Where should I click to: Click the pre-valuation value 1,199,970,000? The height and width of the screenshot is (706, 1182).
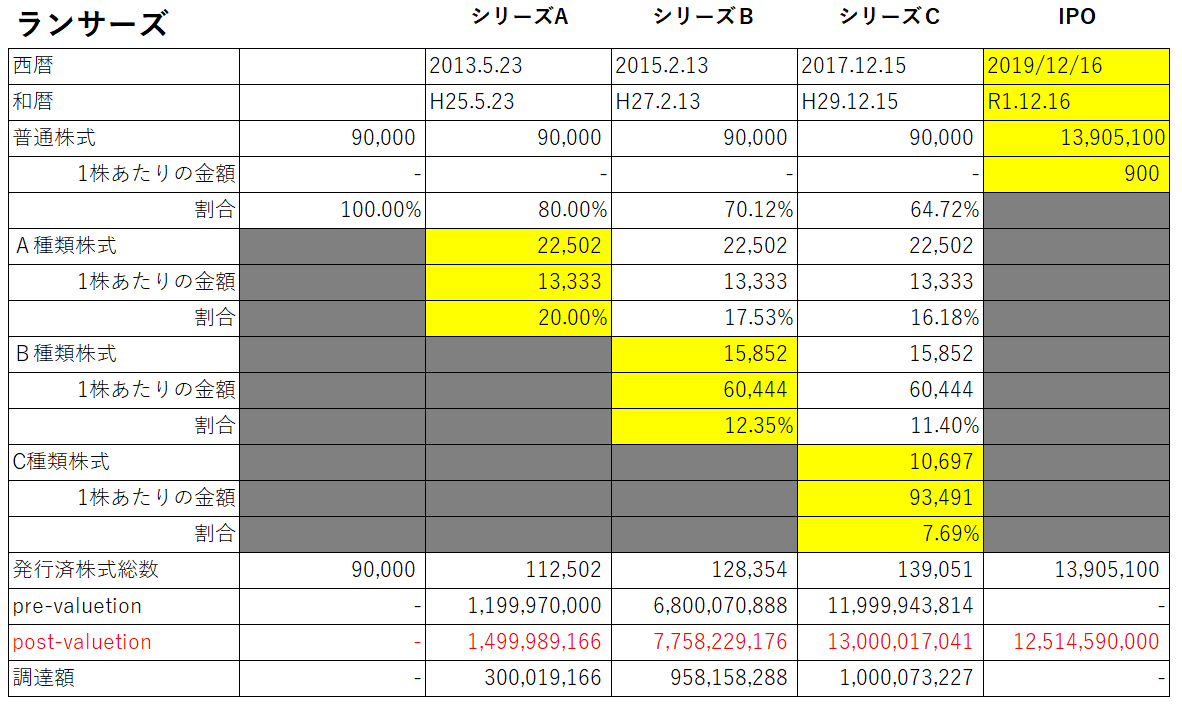(x=519, y=607)
